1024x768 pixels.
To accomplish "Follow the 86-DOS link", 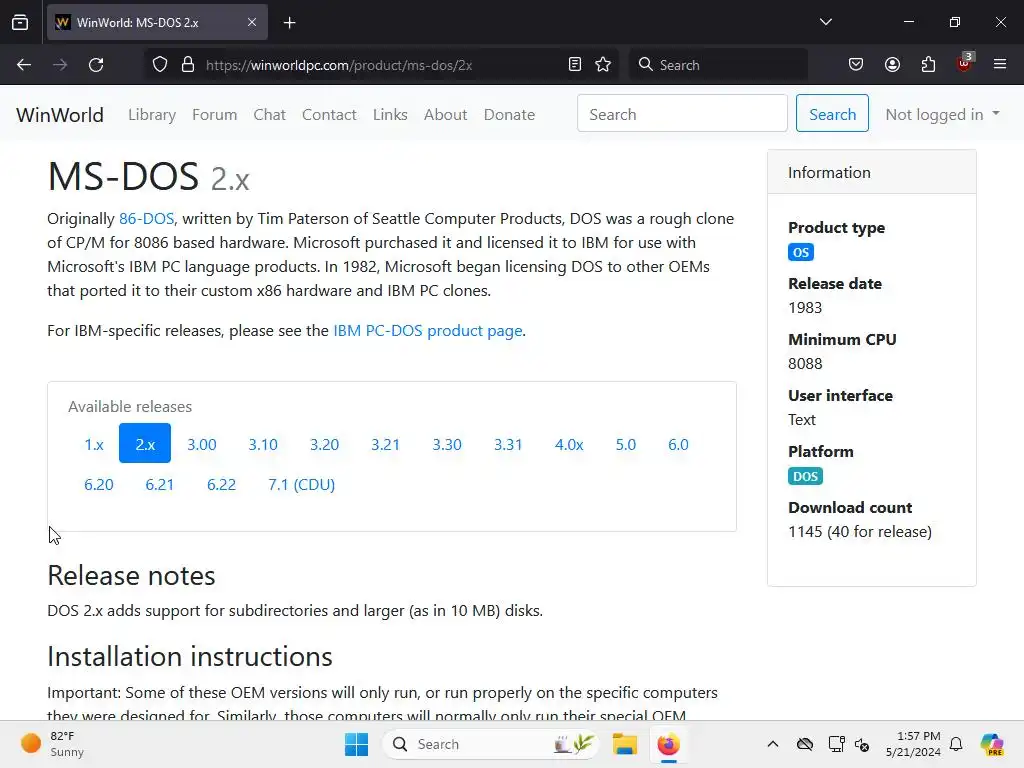I will tap(146, 219).
